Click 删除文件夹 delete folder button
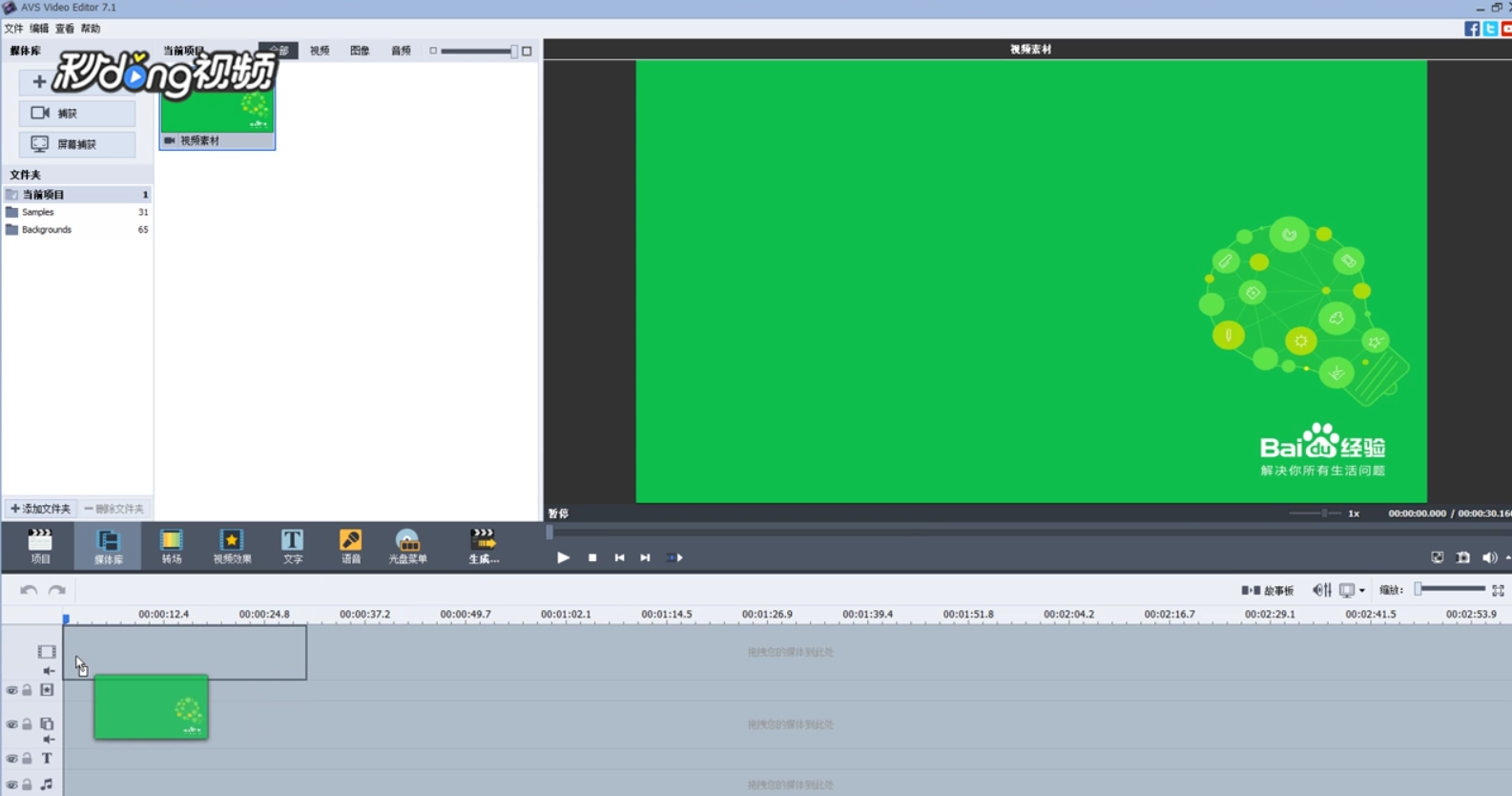The height and width of the screenshot is (796, 1512). point(114,509)
